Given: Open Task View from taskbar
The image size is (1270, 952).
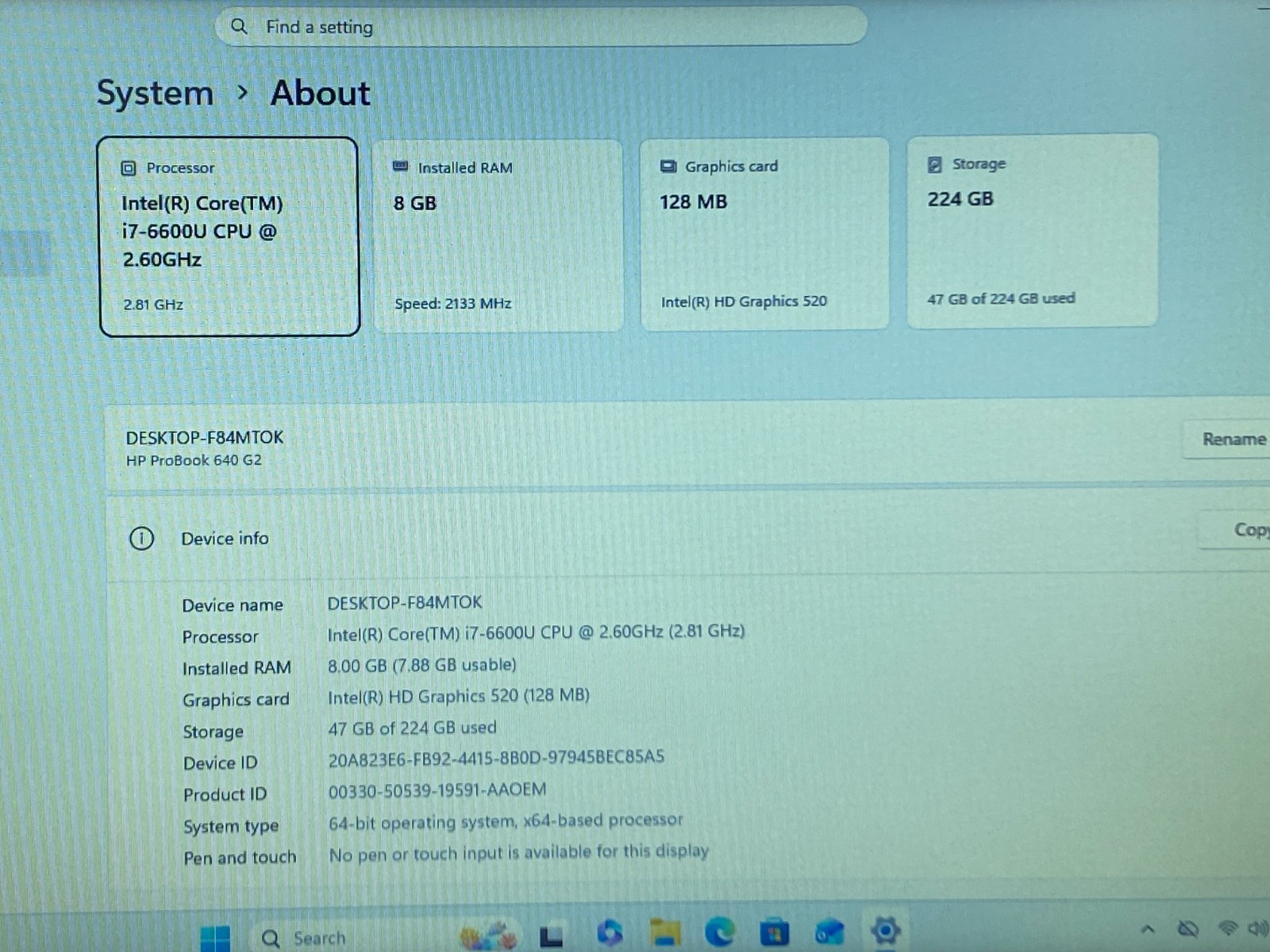Looking at the screenshot, I should click(551, 937).
